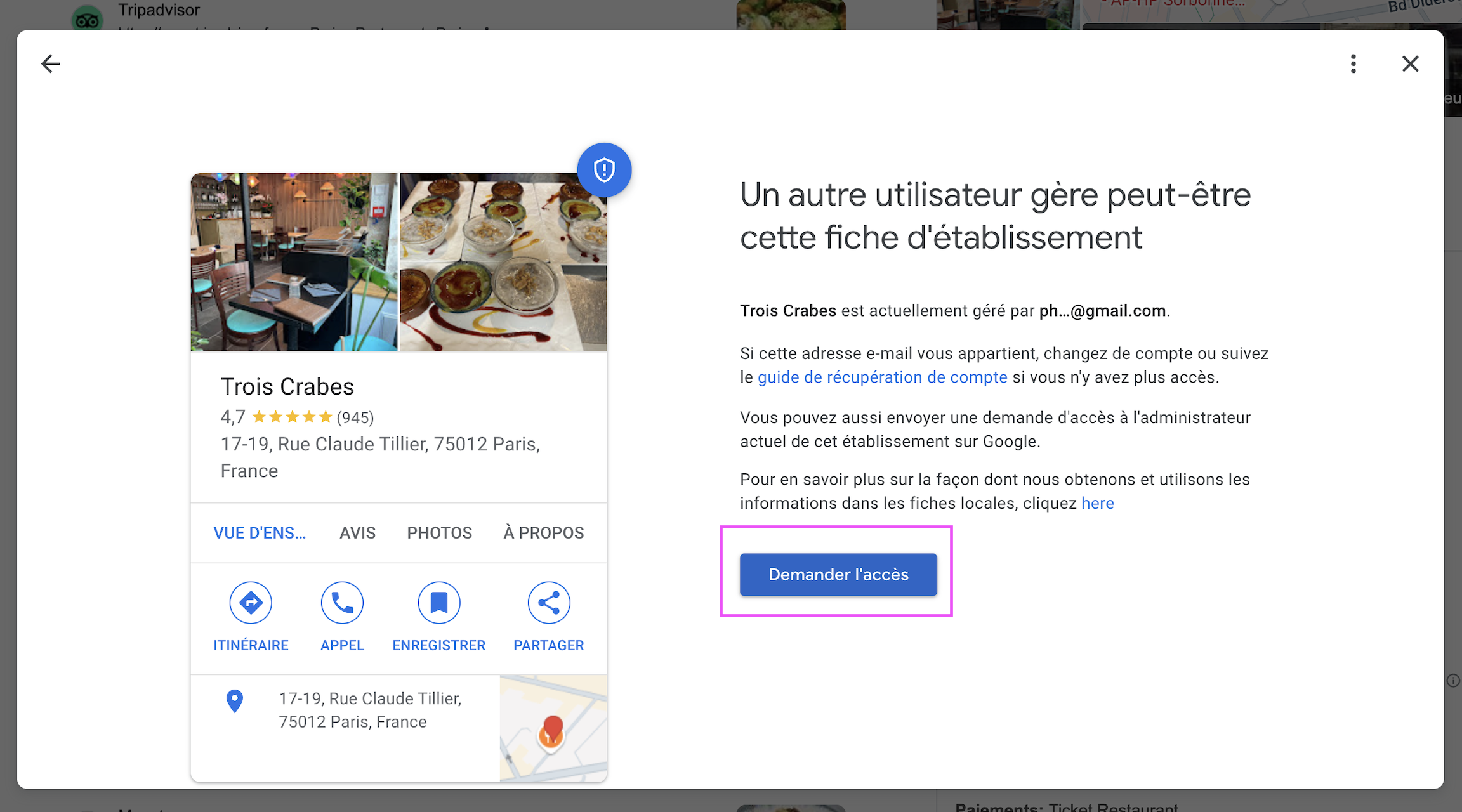
Task: Open the Photos tab
Action: (440, 533)
